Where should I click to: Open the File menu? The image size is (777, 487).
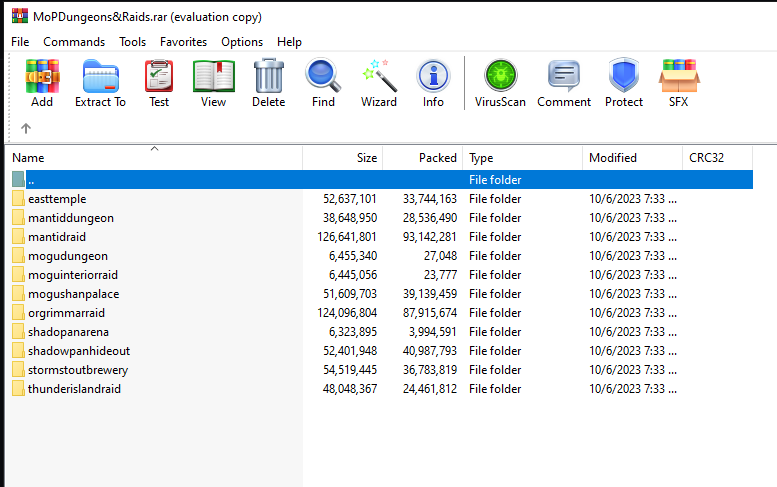tap(20, 42)
